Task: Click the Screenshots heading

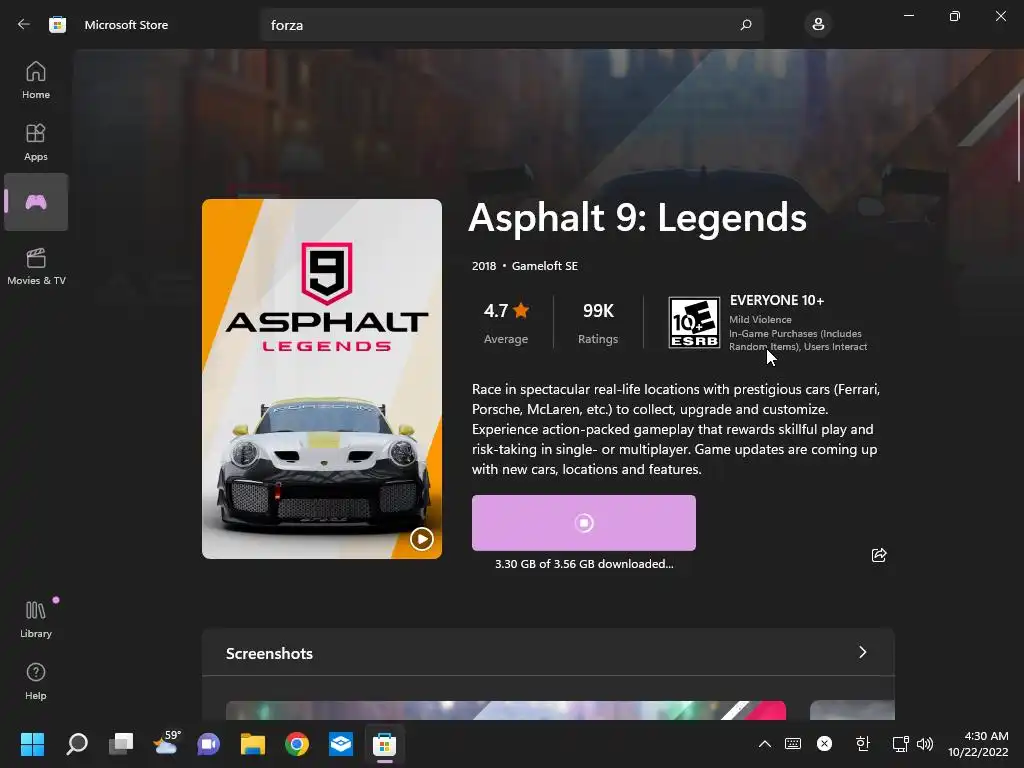Action: (269, 654)
